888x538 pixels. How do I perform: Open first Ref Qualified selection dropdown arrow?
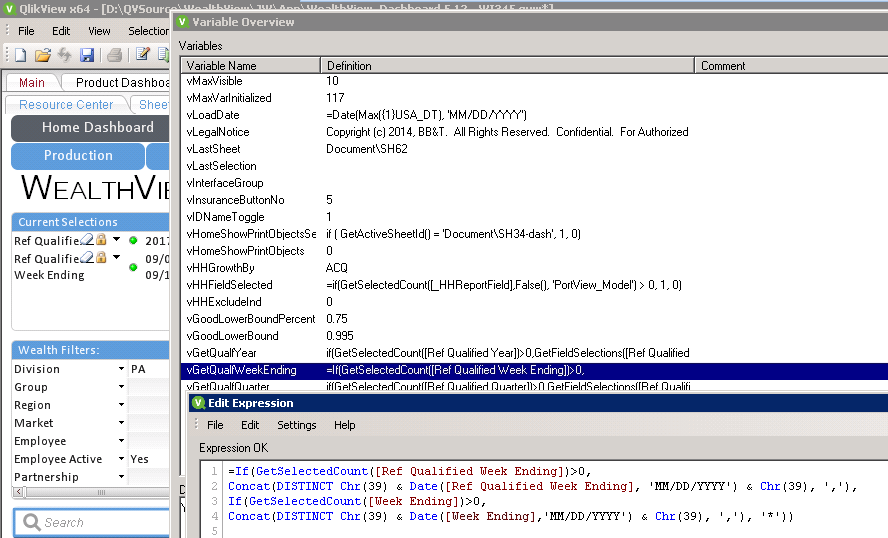tap(116, 240)
